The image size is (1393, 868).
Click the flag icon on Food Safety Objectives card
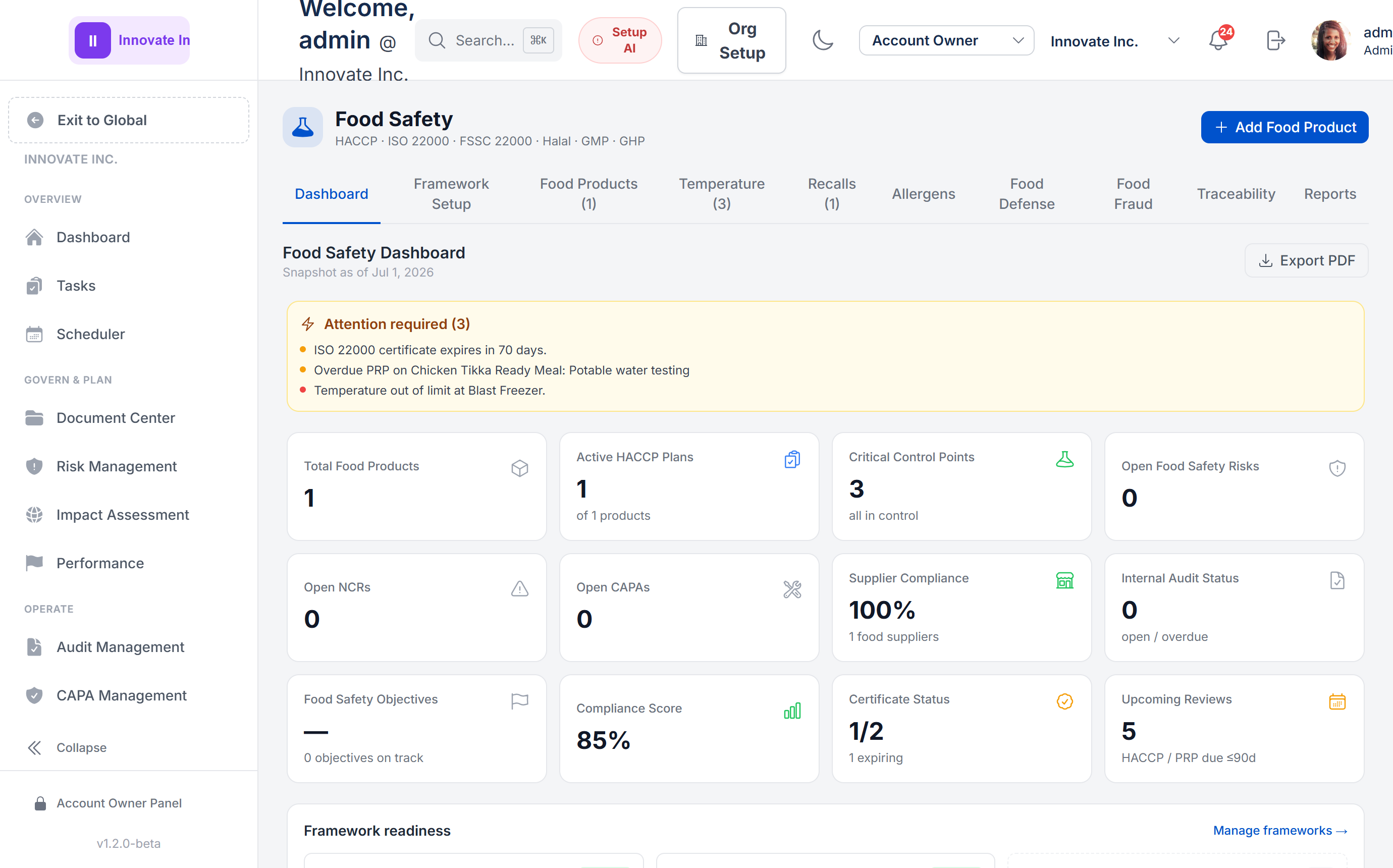click(x=520, y=701)
